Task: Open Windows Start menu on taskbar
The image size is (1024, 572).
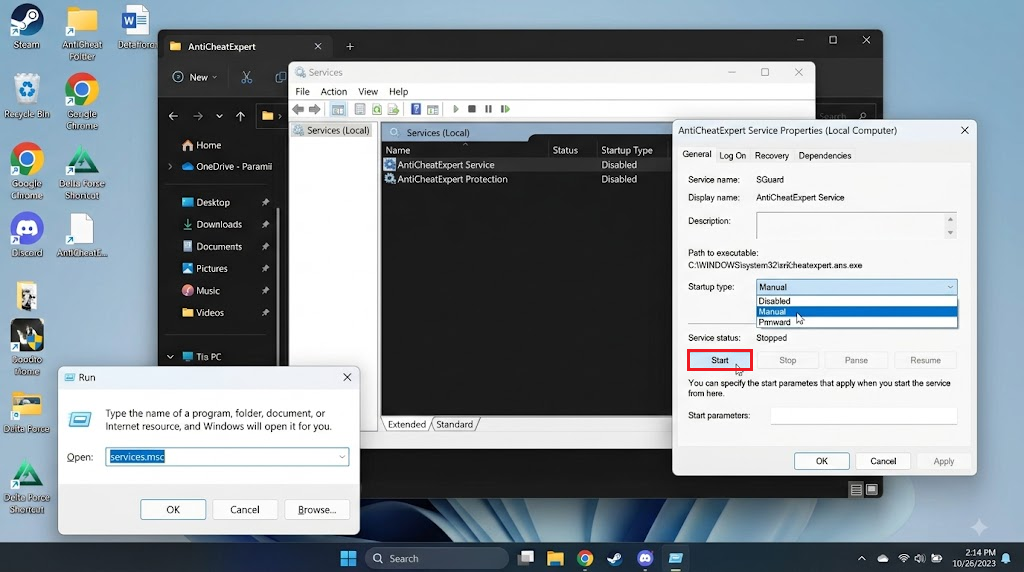Action: pos(349,558)
